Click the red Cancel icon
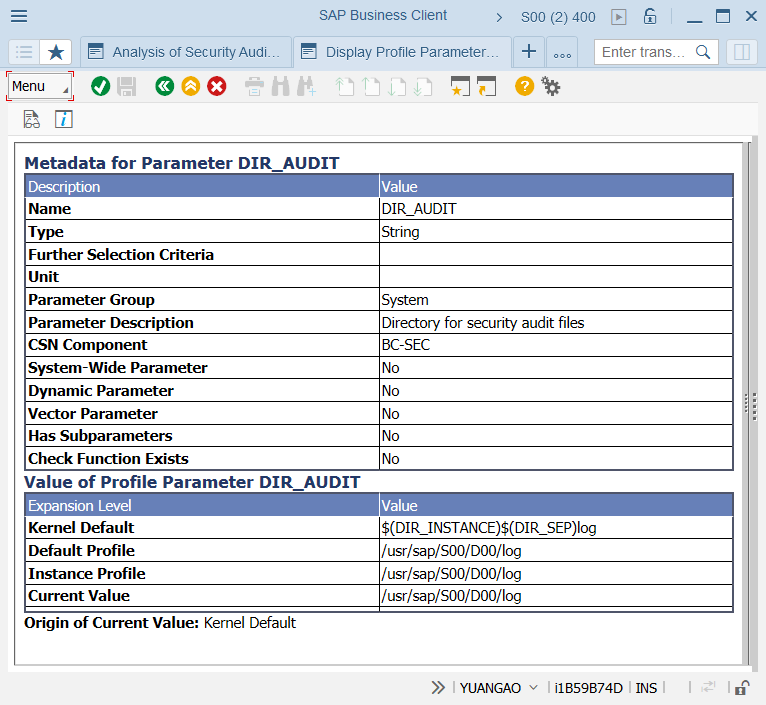Screen dimensions: 766x705 pos(216,86)
